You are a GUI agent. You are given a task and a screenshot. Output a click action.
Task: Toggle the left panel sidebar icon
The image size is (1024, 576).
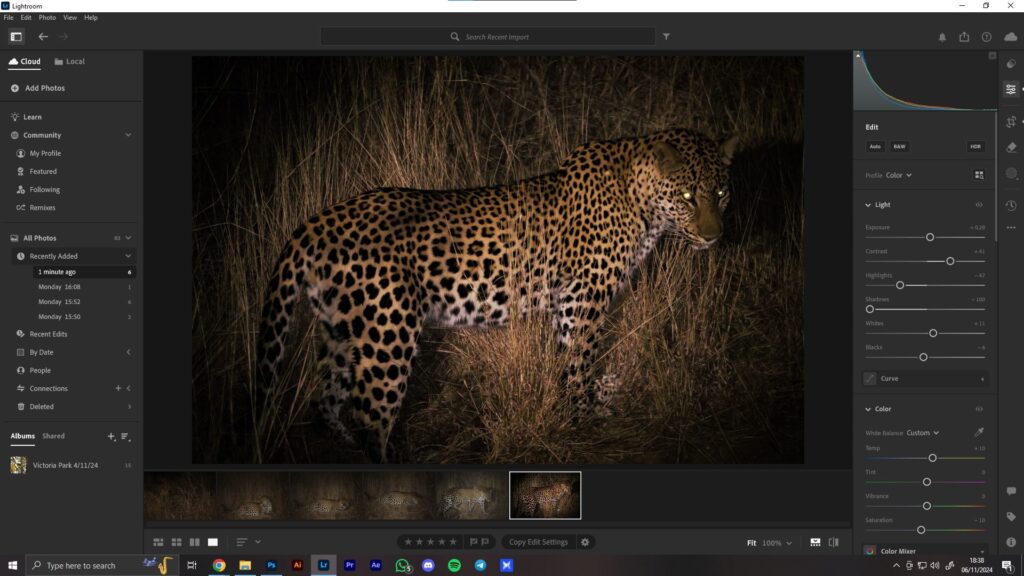click(16, 37)
